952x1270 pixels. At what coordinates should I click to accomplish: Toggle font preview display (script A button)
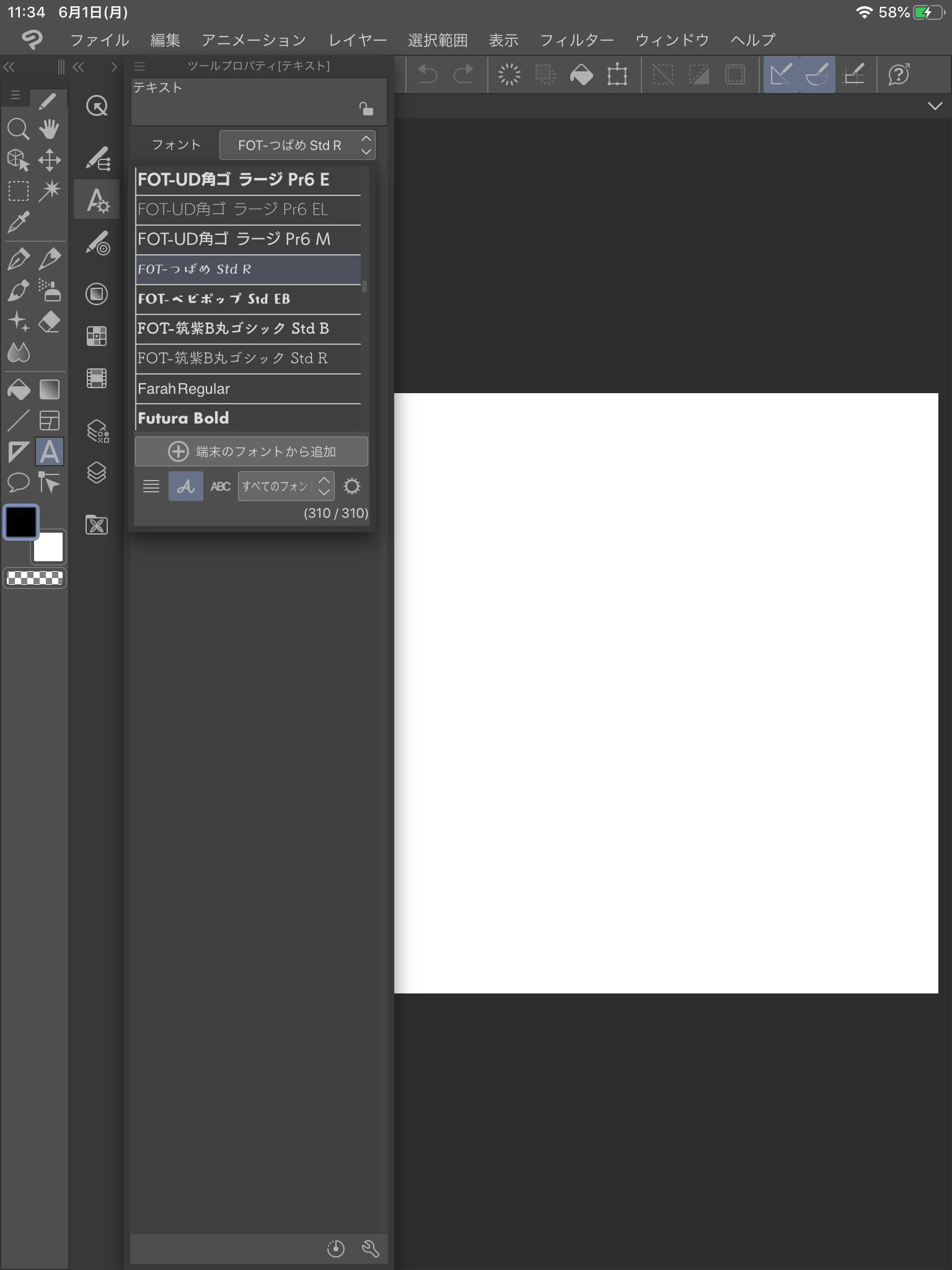[185, 486]
